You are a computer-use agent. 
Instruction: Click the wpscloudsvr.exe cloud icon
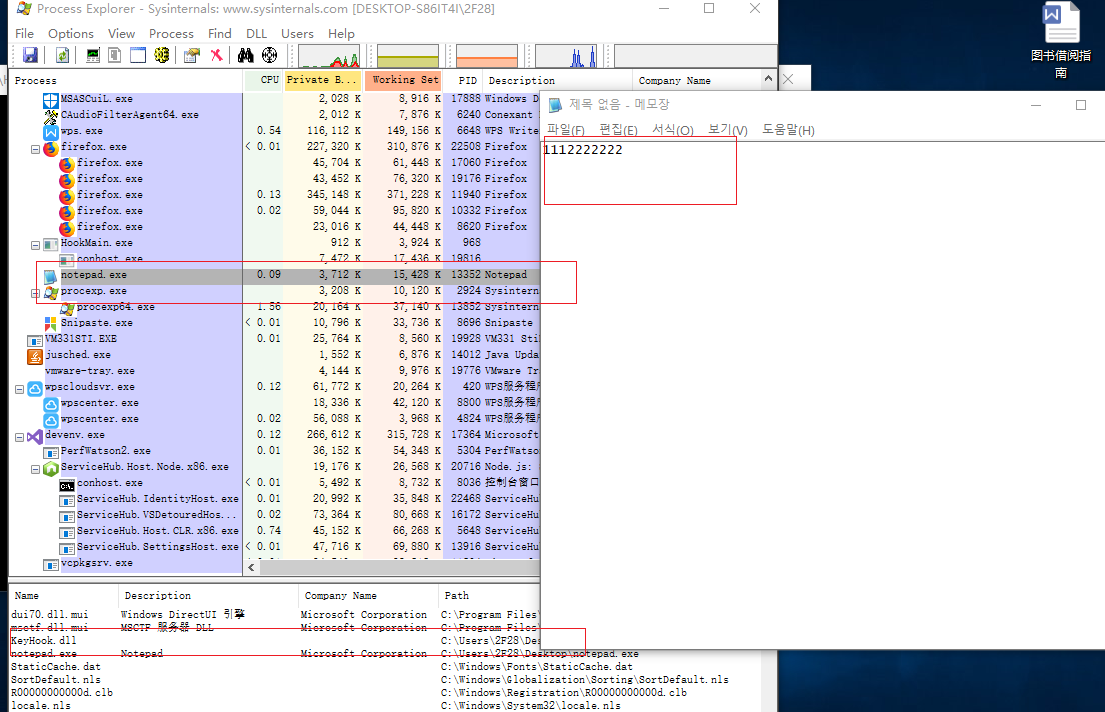35,388
